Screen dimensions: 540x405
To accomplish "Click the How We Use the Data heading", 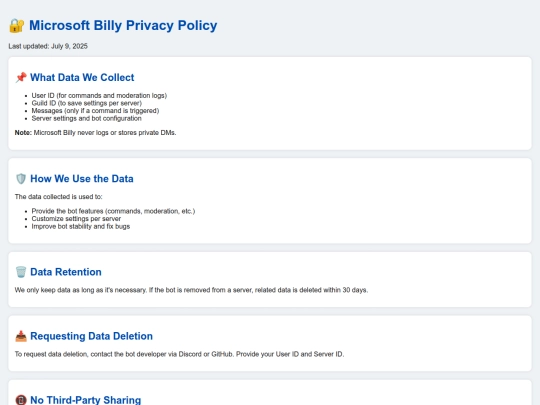I will coord(82,179).
